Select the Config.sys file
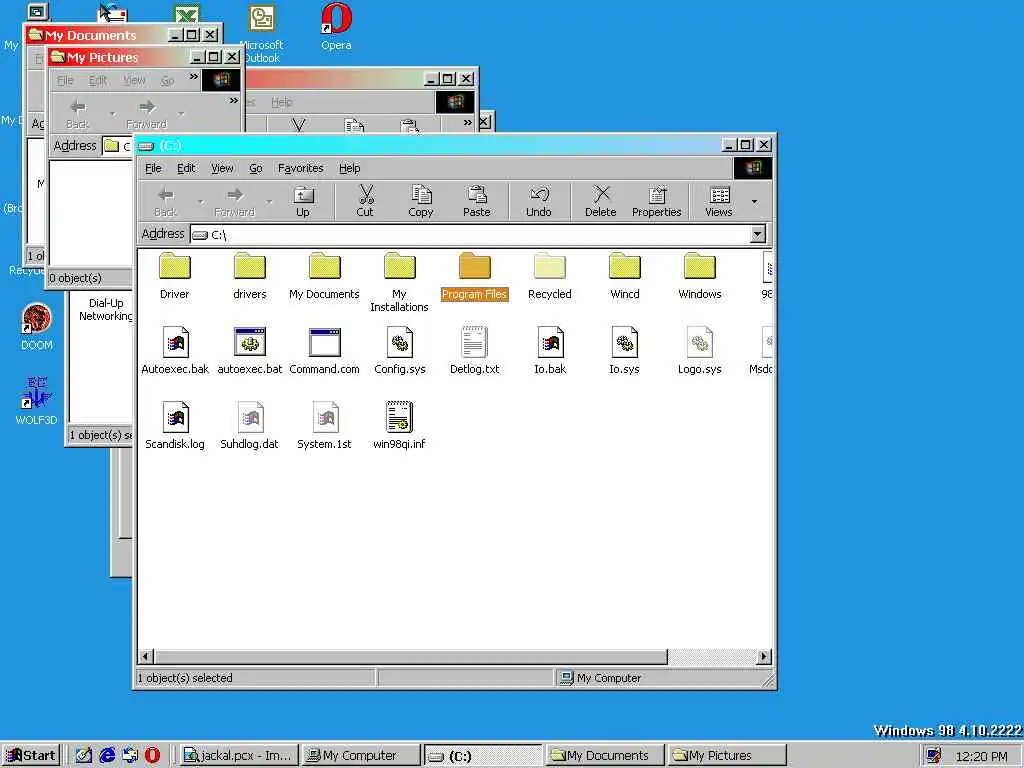The image size is (1024, 768). coord(400,351)
